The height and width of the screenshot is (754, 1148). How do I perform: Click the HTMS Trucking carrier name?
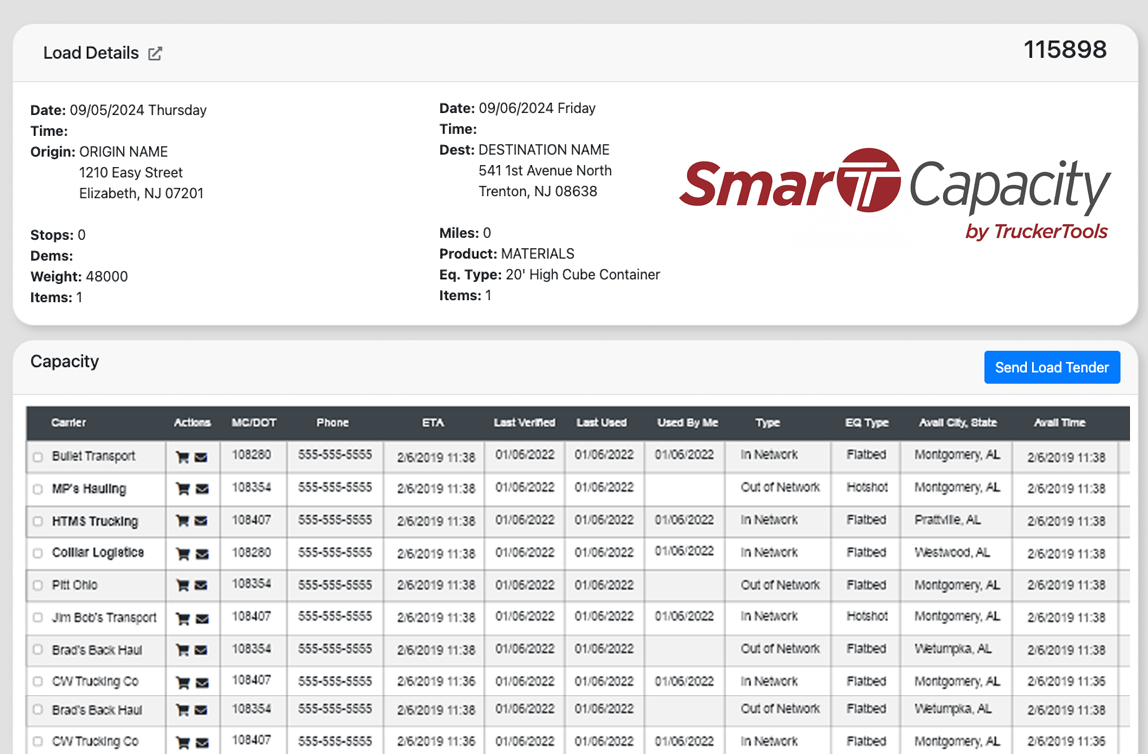(94, 521)
